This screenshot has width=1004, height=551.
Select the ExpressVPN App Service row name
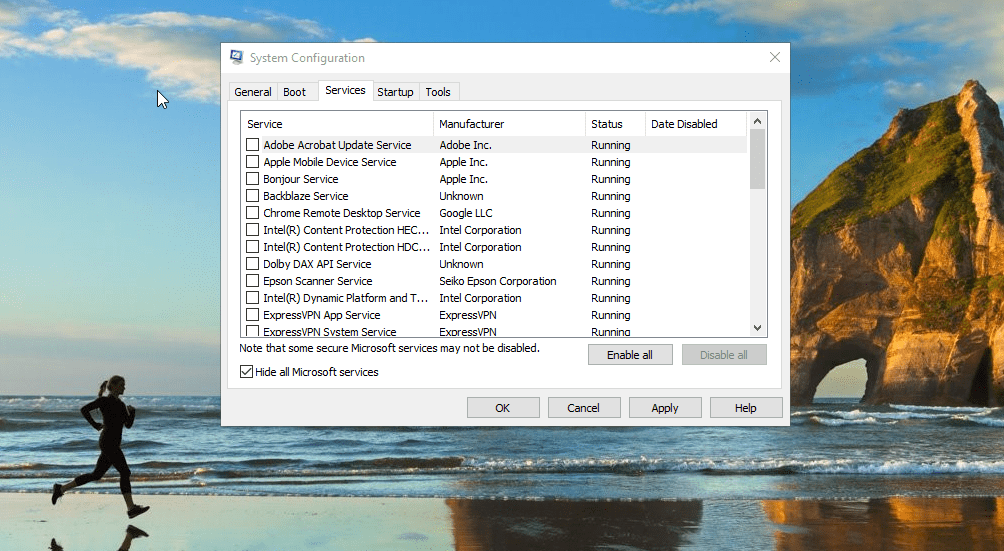coord(322,315)
